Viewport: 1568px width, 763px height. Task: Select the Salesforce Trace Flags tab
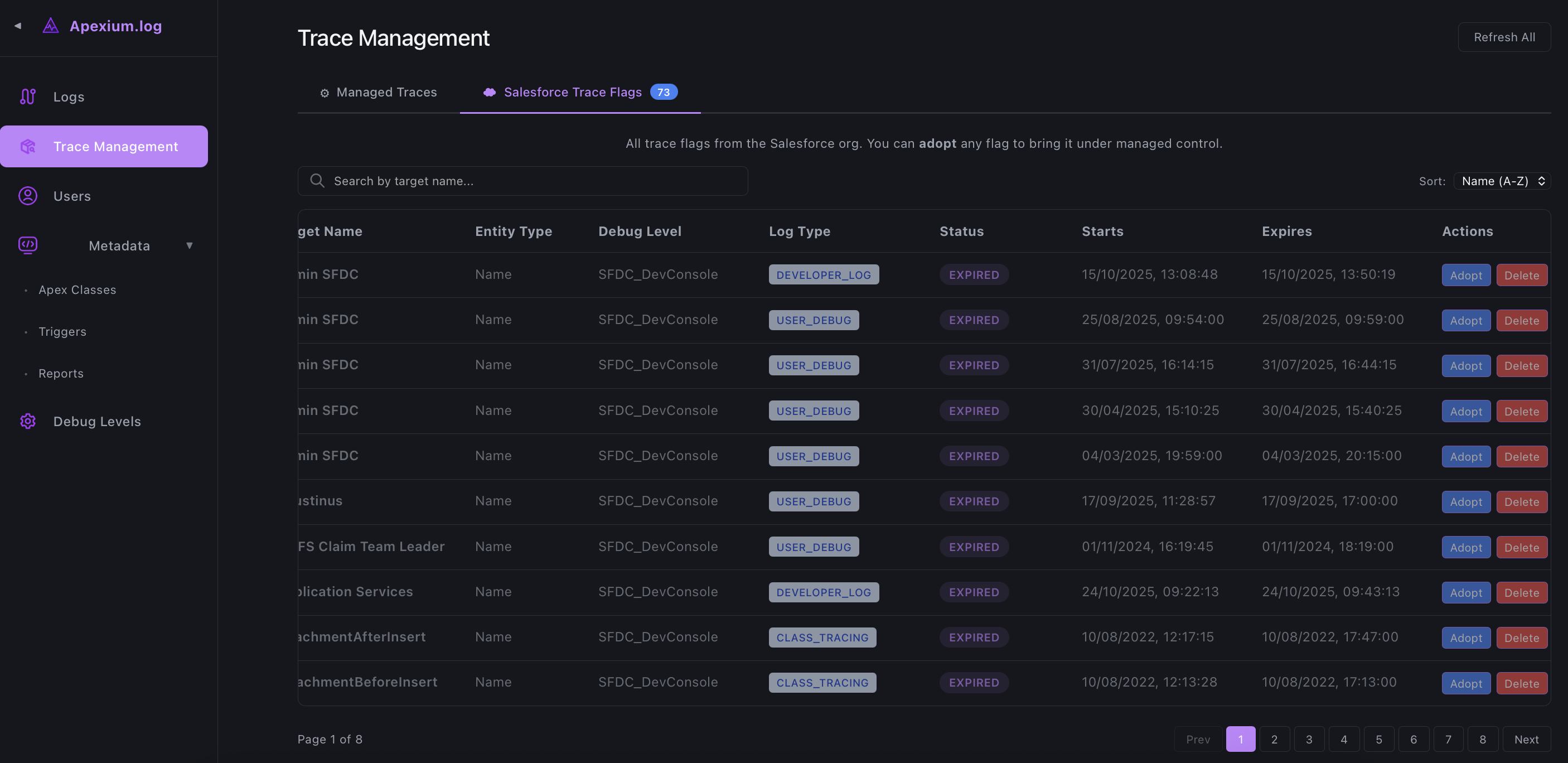click(580, 92)
